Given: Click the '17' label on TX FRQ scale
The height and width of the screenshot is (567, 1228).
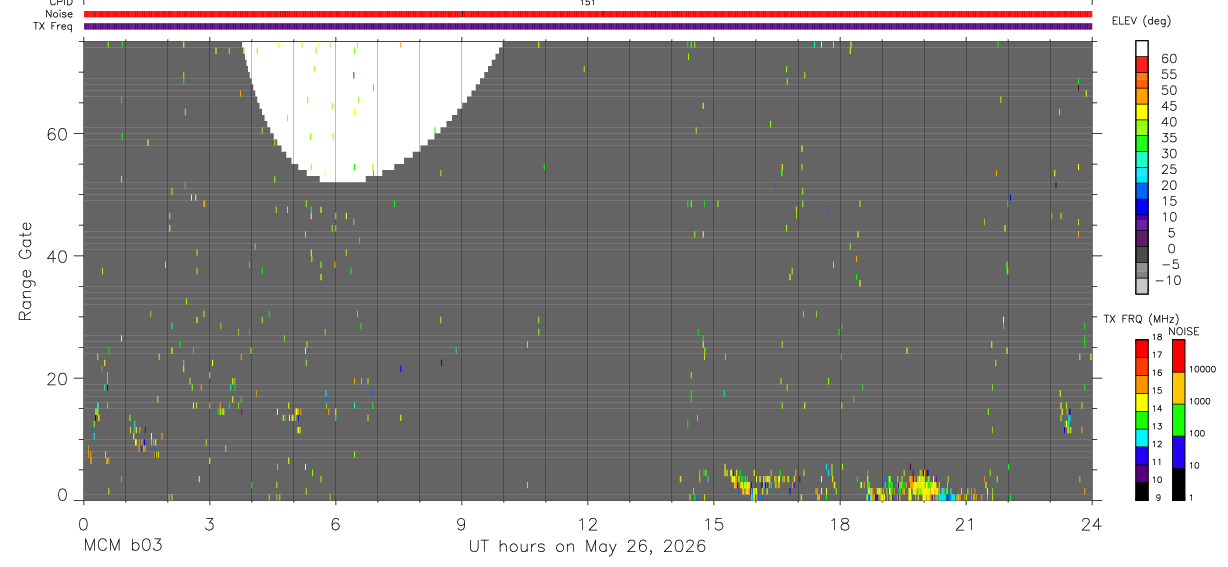Looking at the screenshot, I should pyautogui.click(x=1159, y=355).
